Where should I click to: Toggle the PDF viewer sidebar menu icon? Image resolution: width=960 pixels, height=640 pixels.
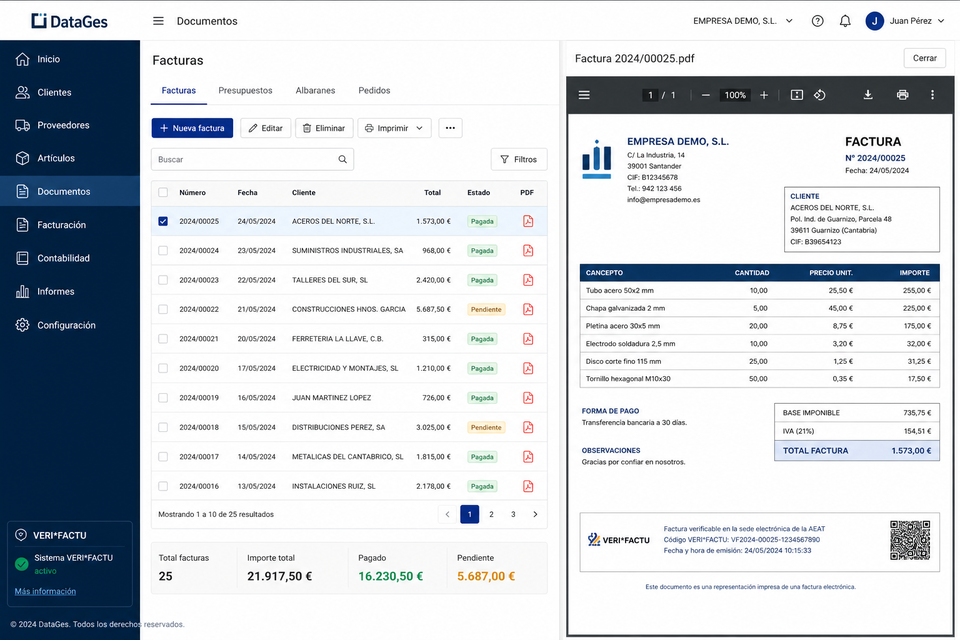pos(584,95)
